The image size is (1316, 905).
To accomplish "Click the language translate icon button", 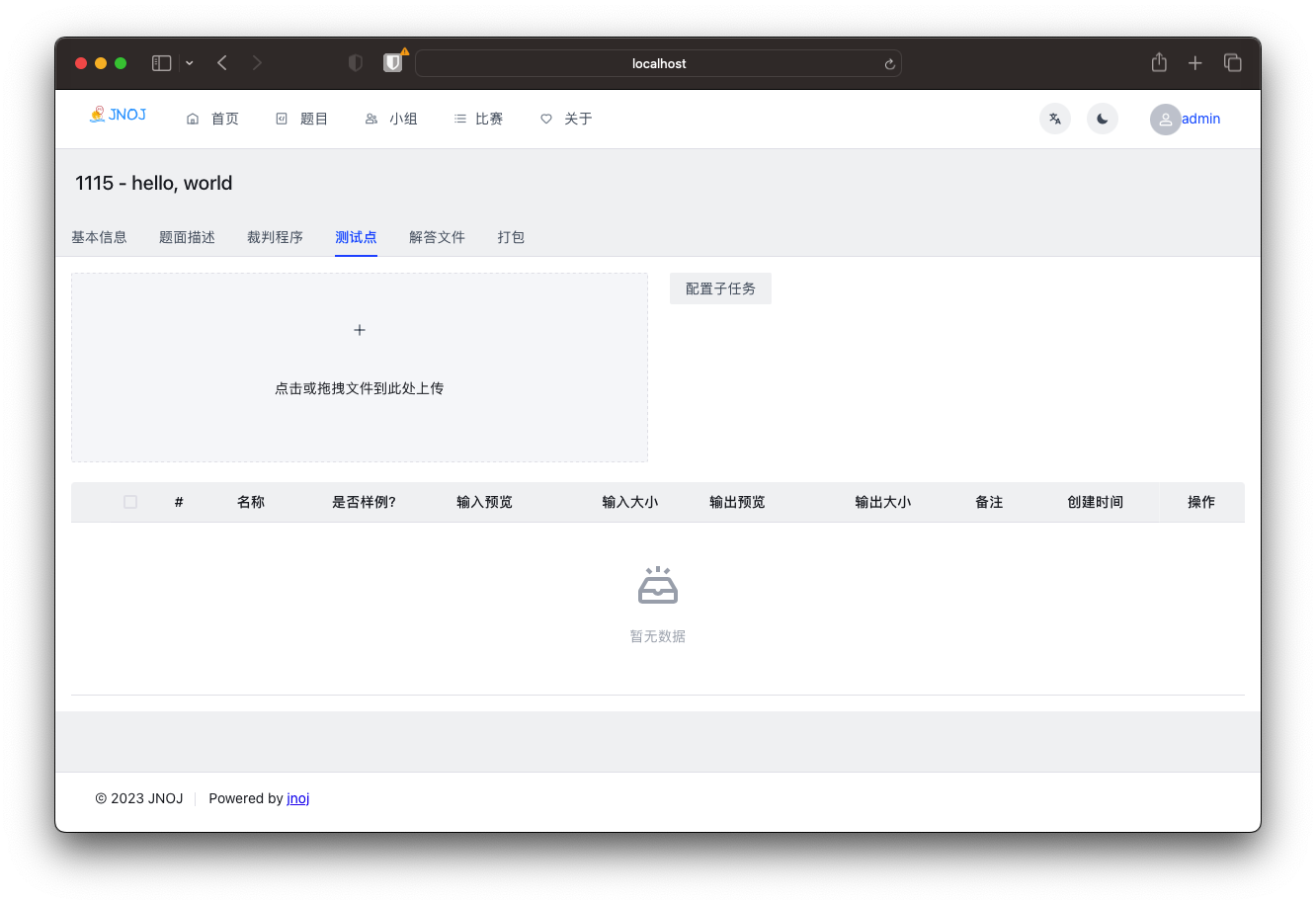I will pyautogui.click(x=1055, y=119).
